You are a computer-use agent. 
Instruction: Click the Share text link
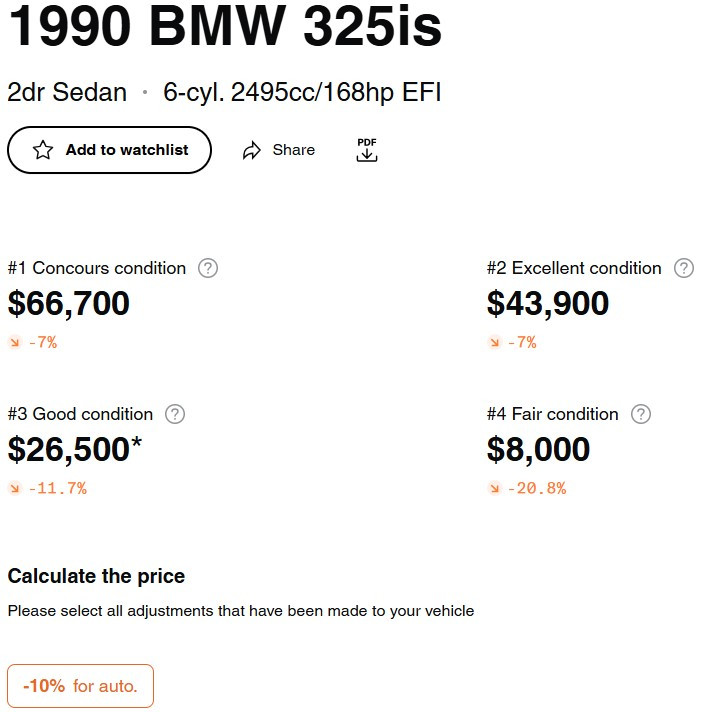294,150
